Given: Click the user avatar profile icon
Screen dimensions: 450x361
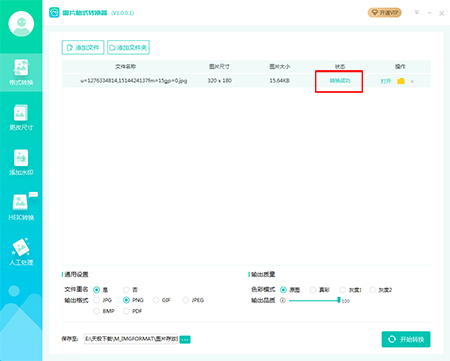Looking at the screenshot, I should (21, 24).
